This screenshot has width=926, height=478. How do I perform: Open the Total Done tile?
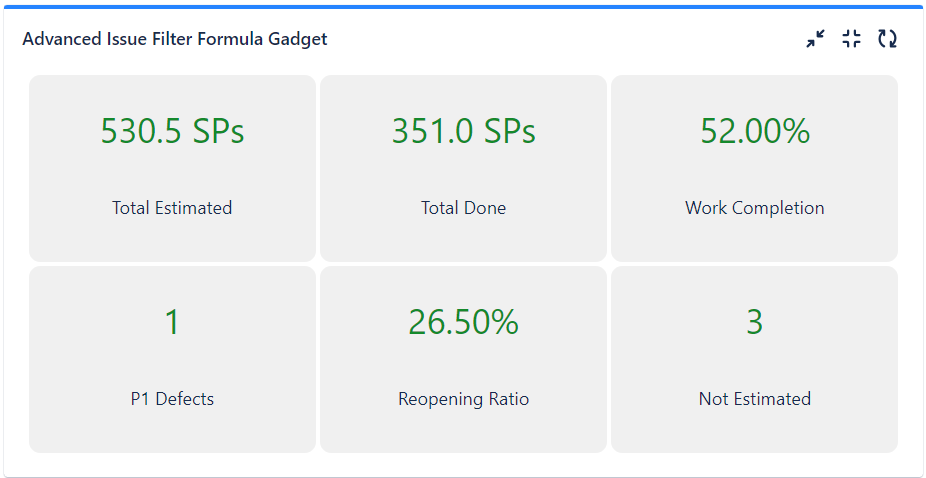(464, 168)
